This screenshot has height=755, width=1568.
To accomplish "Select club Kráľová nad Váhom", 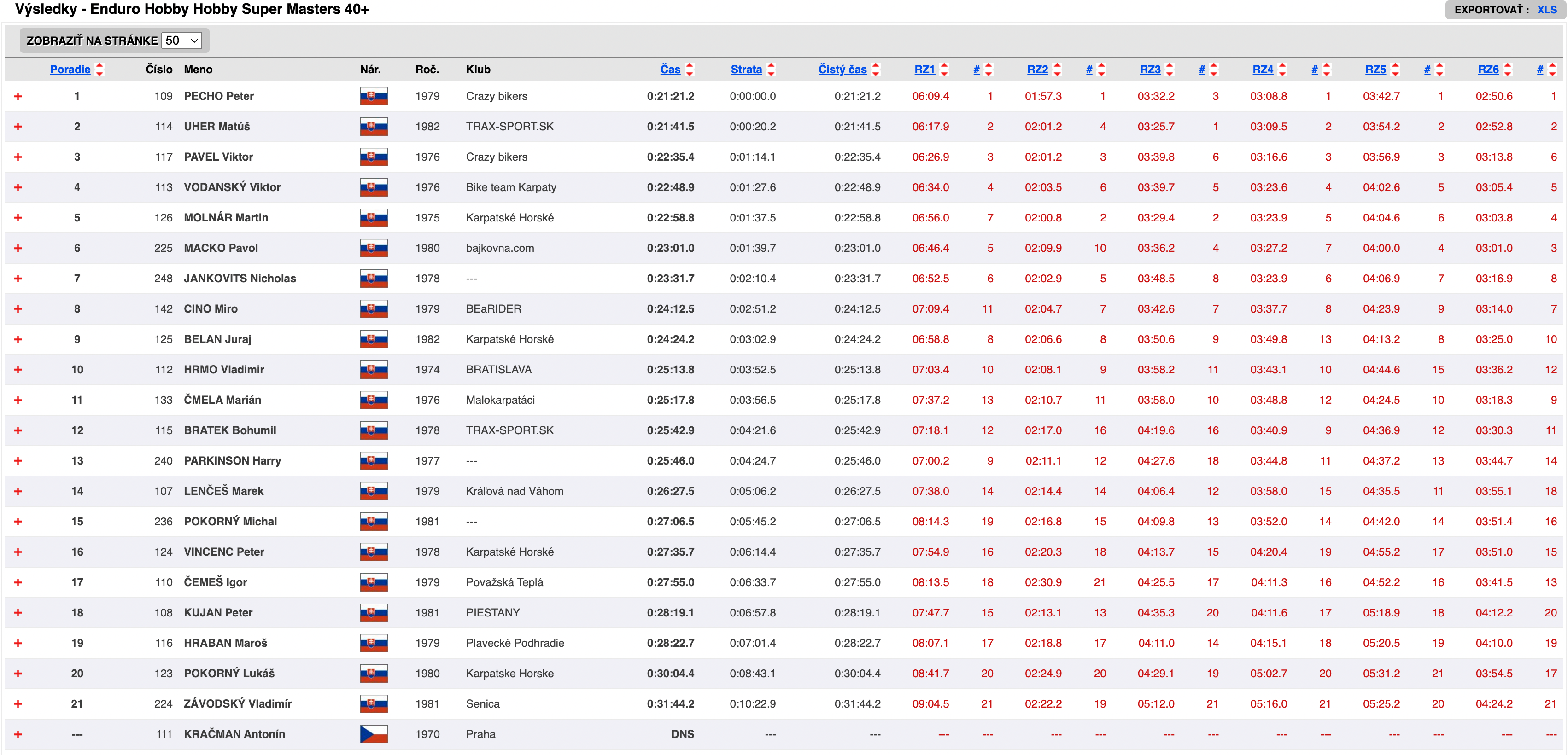I will 515,492.
